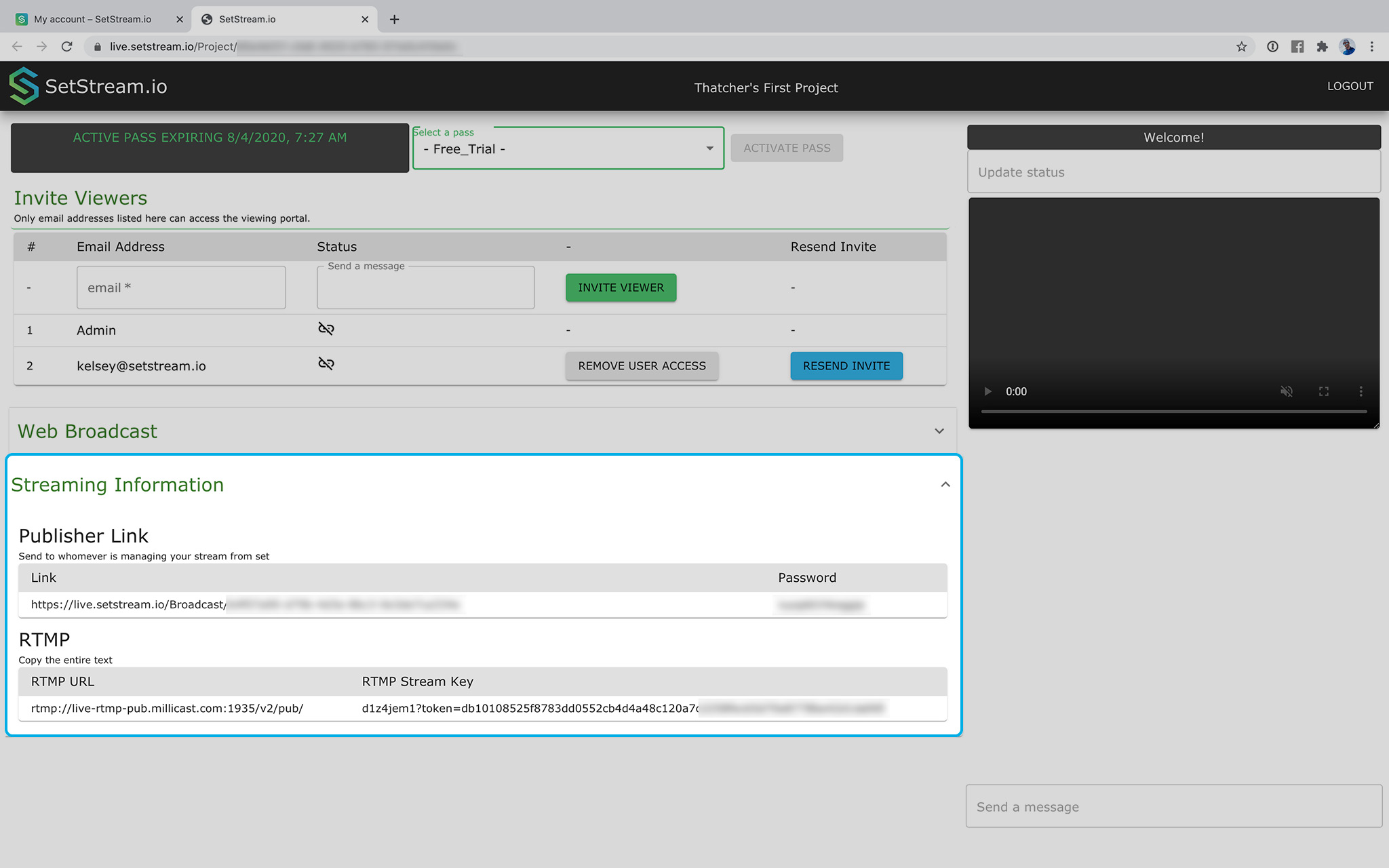
Task: Click the Thatcher's First Project title
Action: tap(766, 87)
